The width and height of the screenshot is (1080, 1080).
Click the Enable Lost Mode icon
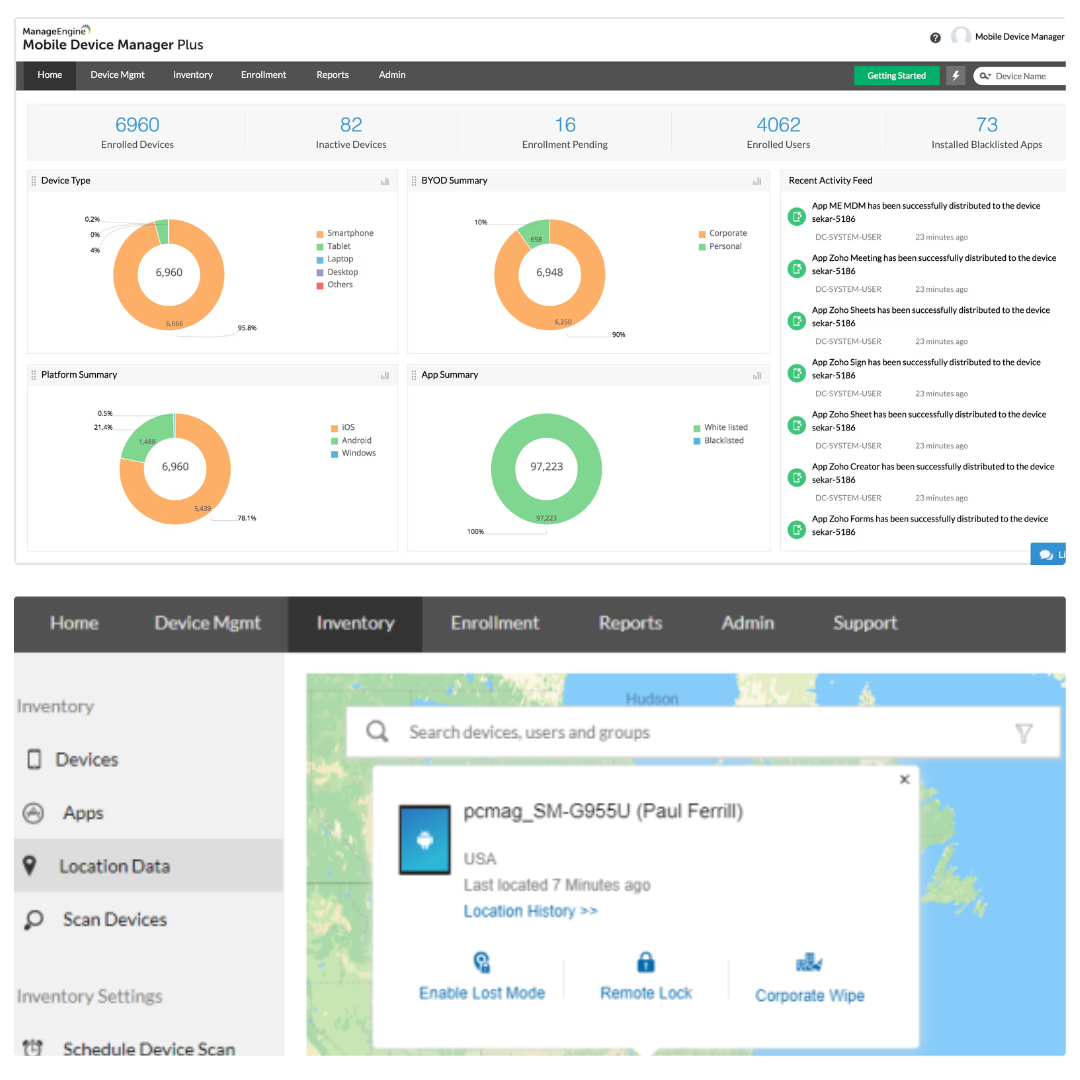[482, 963]
